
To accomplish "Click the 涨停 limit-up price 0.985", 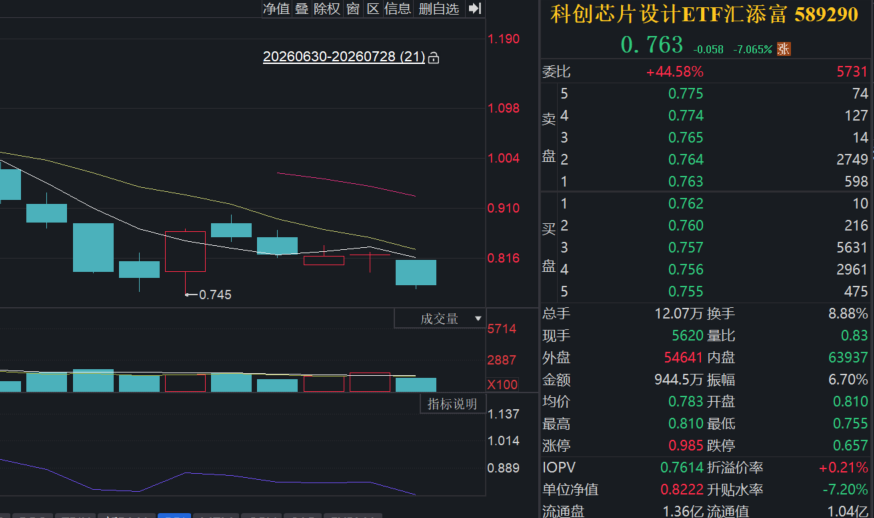I will point(686,446).
